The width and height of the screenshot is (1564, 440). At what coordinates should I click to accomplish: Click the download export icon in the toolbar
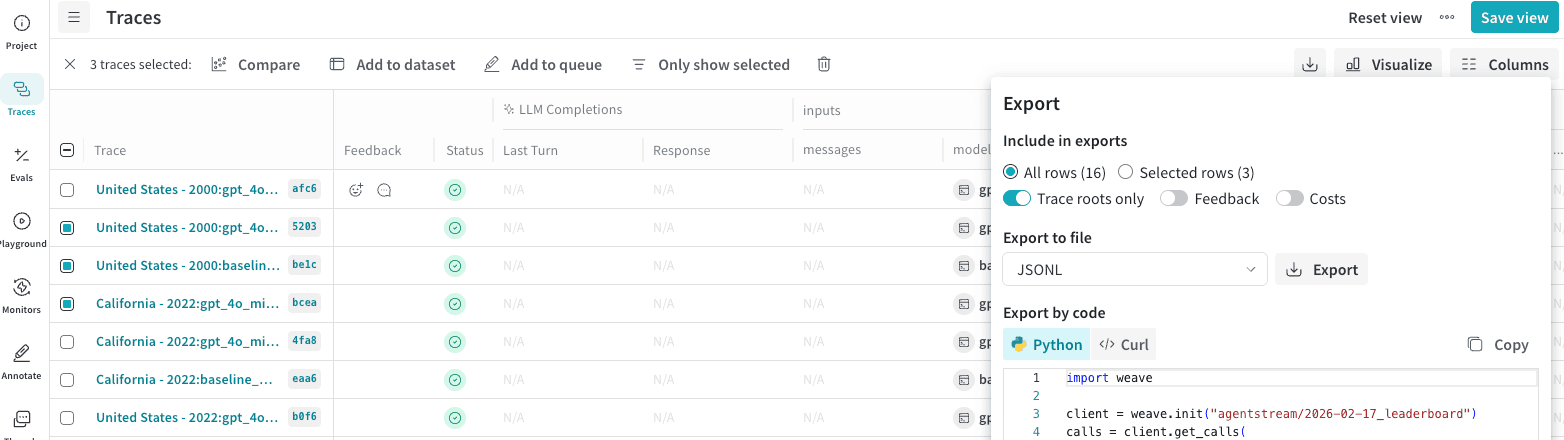click(1309, 64)
